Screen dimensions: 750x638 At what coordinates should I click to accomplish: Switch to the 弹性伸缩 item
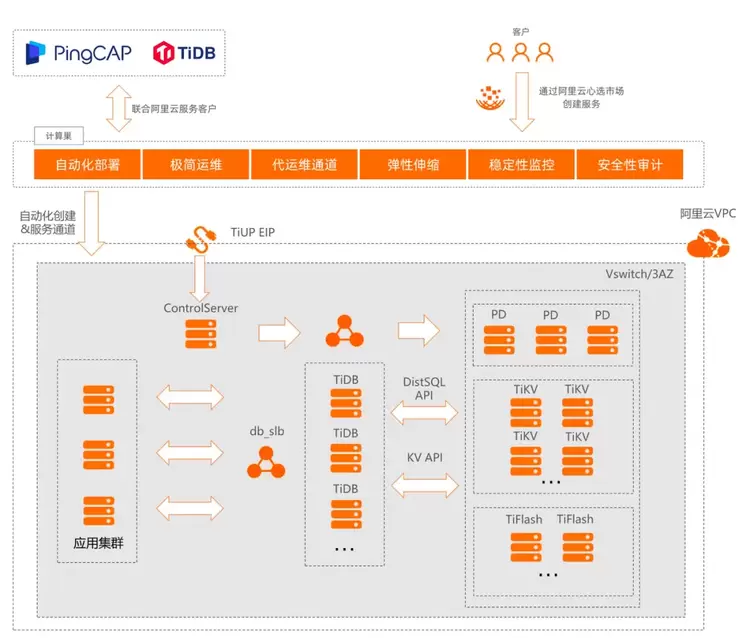[x=412, y=165]
